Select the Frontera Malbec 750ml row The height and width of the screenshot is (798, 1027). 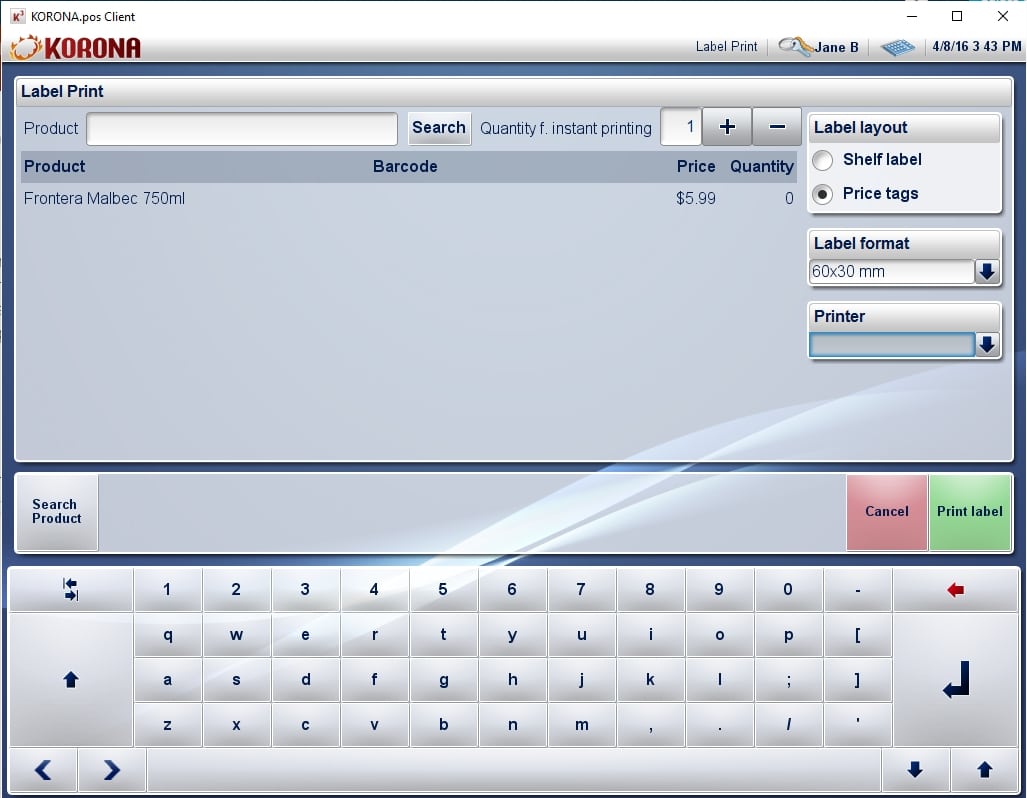[409, 199]
